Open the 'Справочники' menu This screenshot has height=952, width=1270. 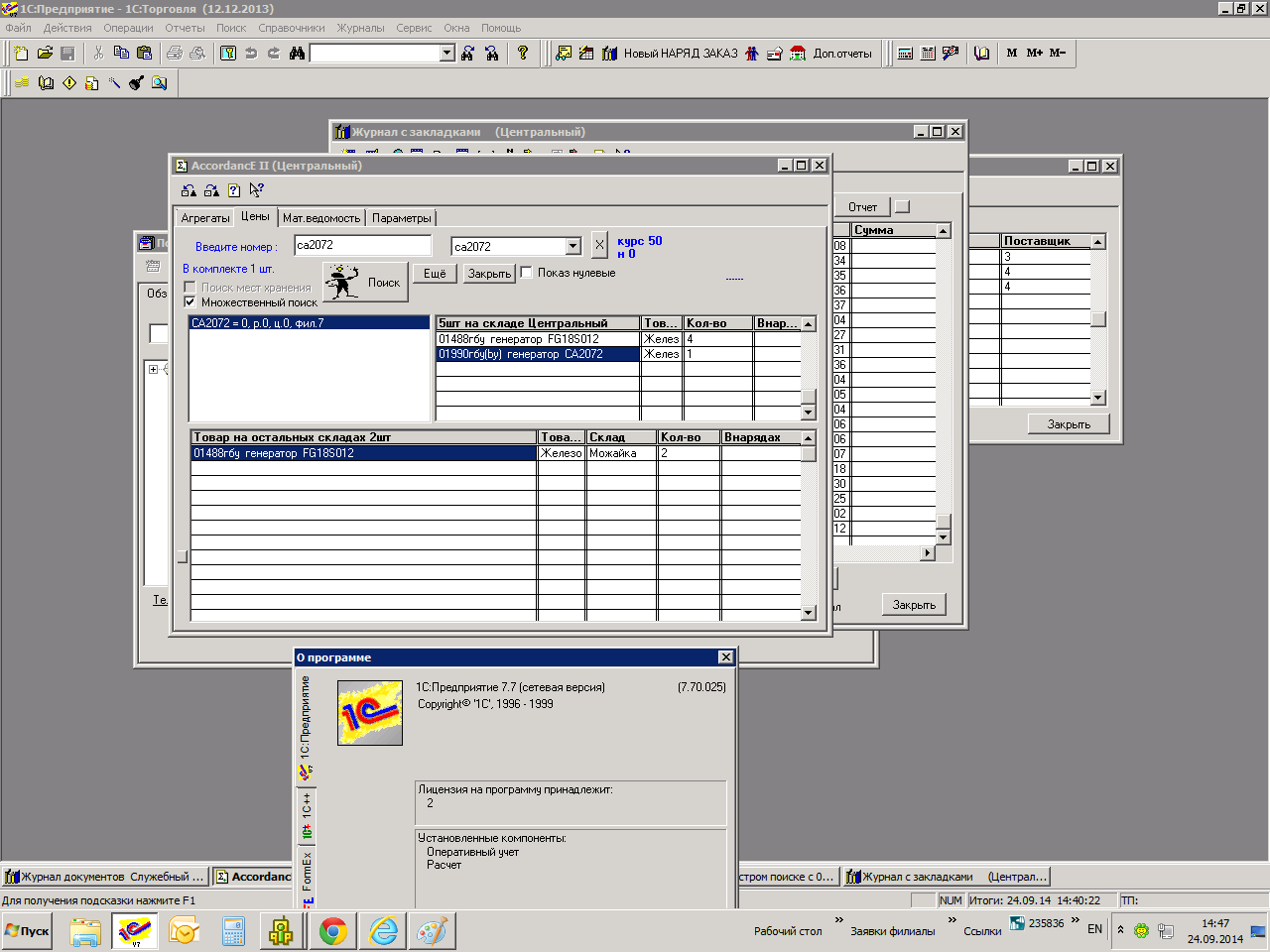pos(291,28)
